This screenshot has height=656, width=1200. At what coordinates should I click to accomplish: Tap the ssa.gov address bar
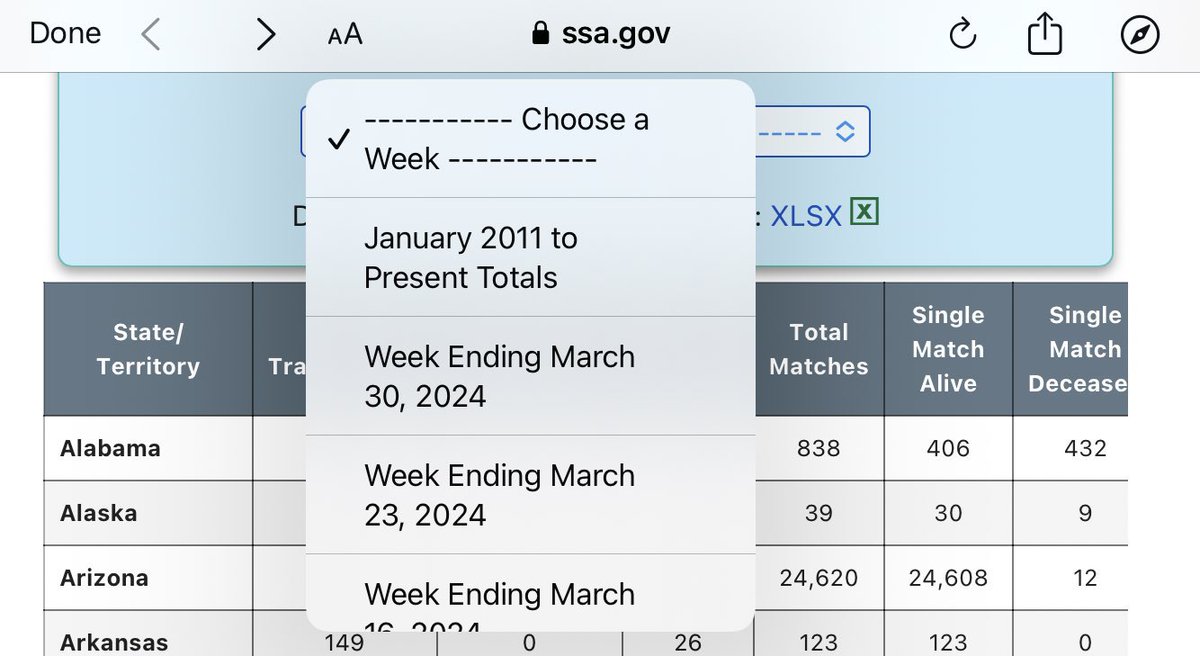point(600,35)
